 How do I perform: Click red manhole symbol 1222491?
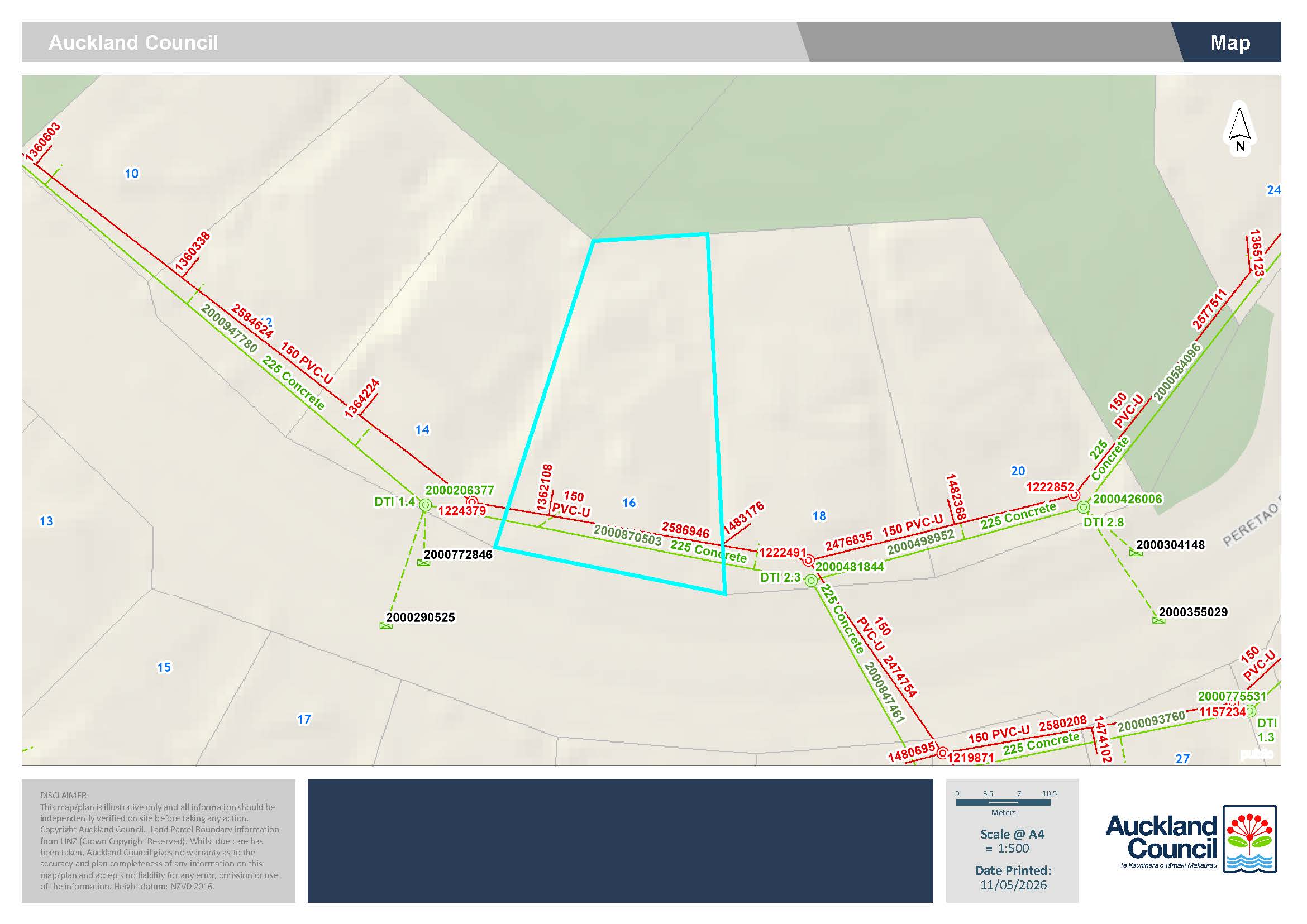point(808,561)
